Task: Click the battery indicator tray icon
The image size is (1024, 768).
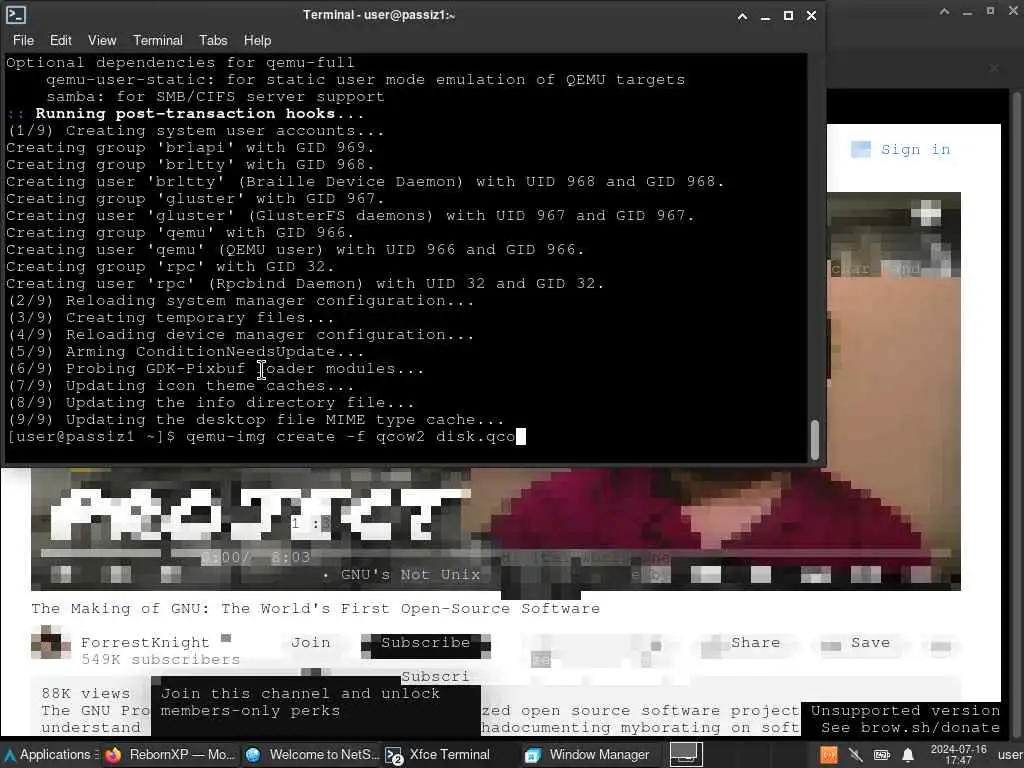Action: (882, 755)
